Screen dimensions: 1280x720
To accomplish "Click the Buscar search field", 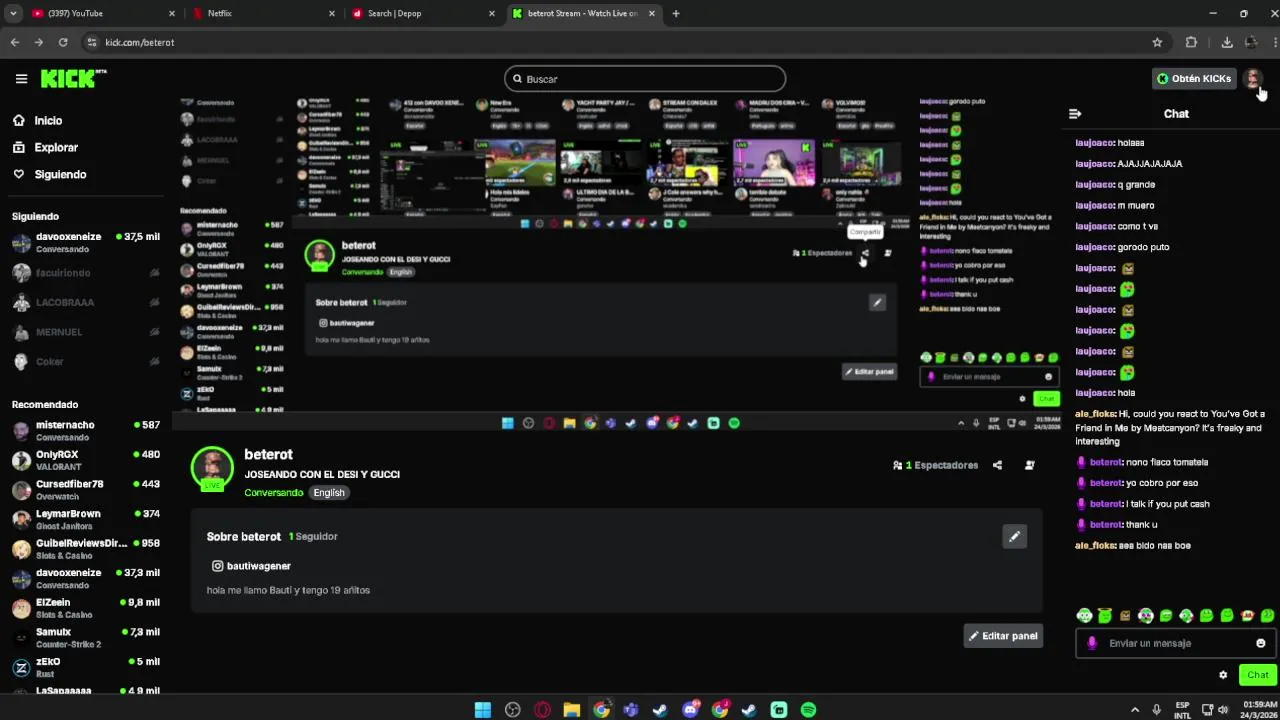I will [x=645, y=79].
